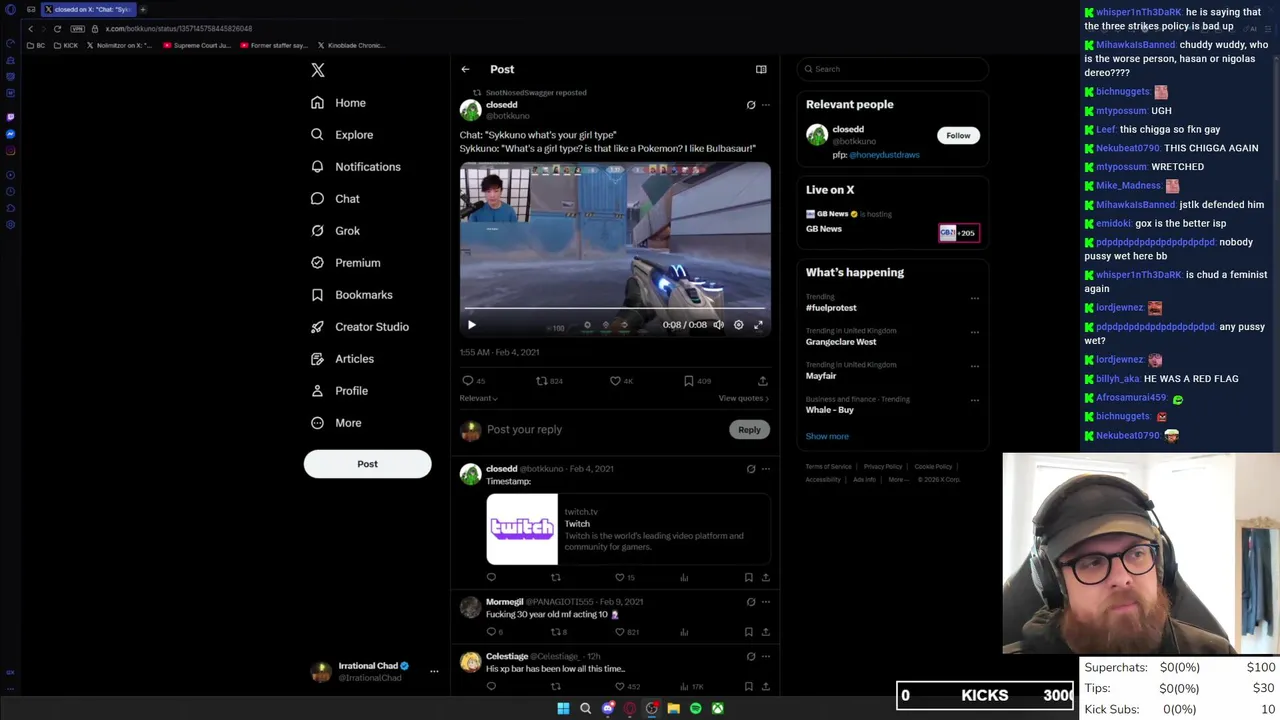Open Notifications in X sidebar
The height and width of the screenshot is (720, 1280).
355,167
